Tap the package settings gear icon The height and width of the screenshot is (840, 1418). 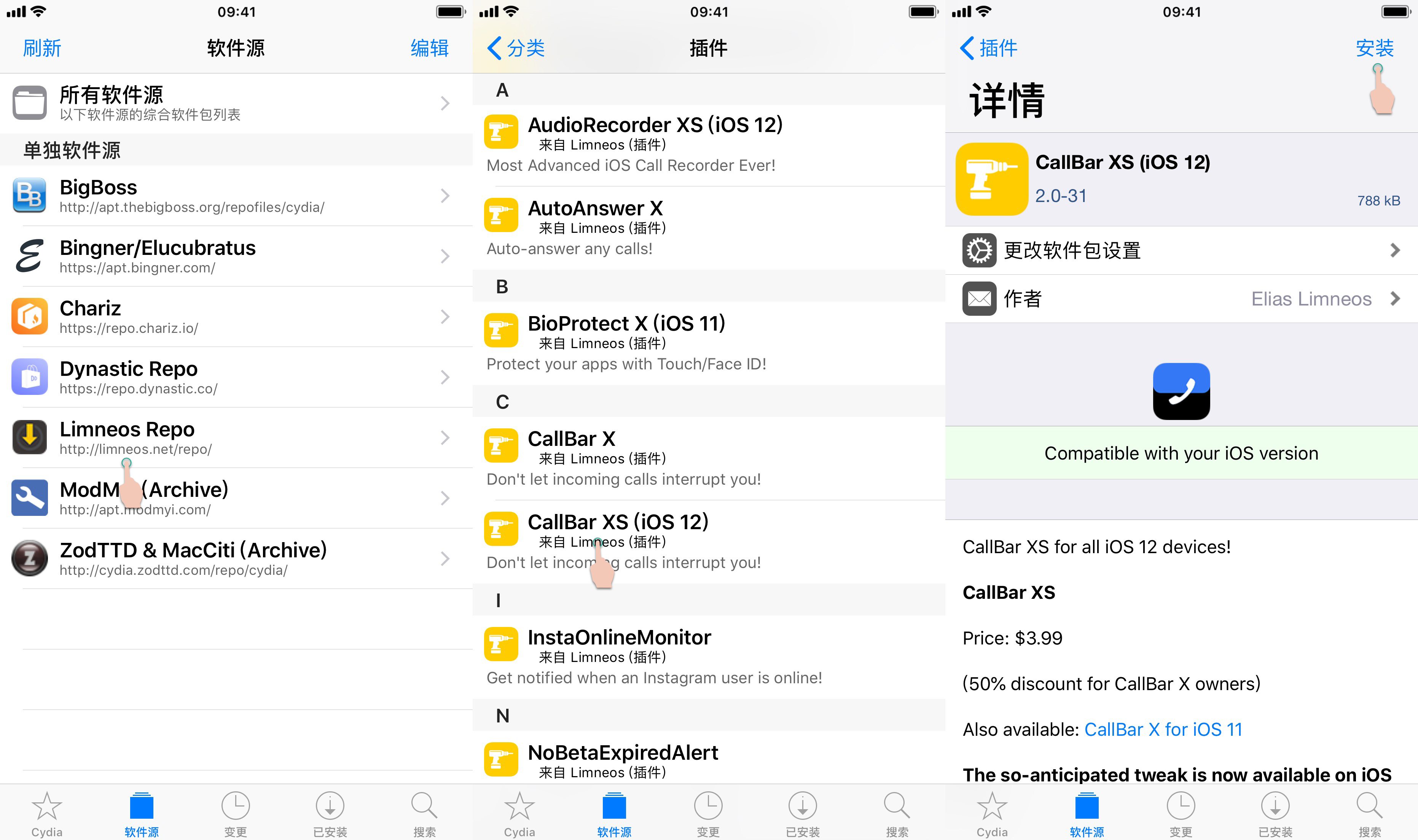[x=979, y=250]
